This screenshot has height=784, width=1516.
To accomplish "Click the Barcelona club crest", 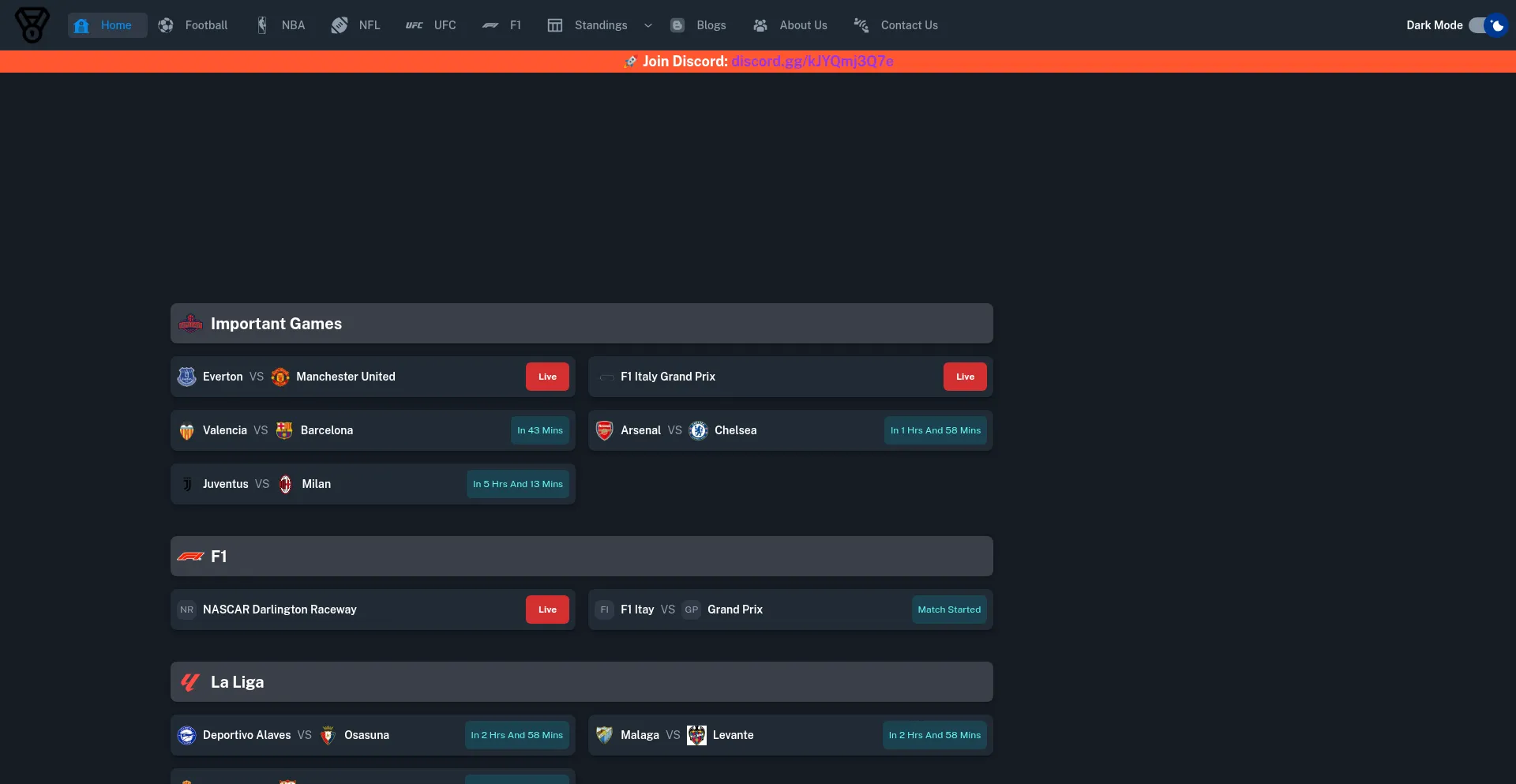I will click(284, 430).
